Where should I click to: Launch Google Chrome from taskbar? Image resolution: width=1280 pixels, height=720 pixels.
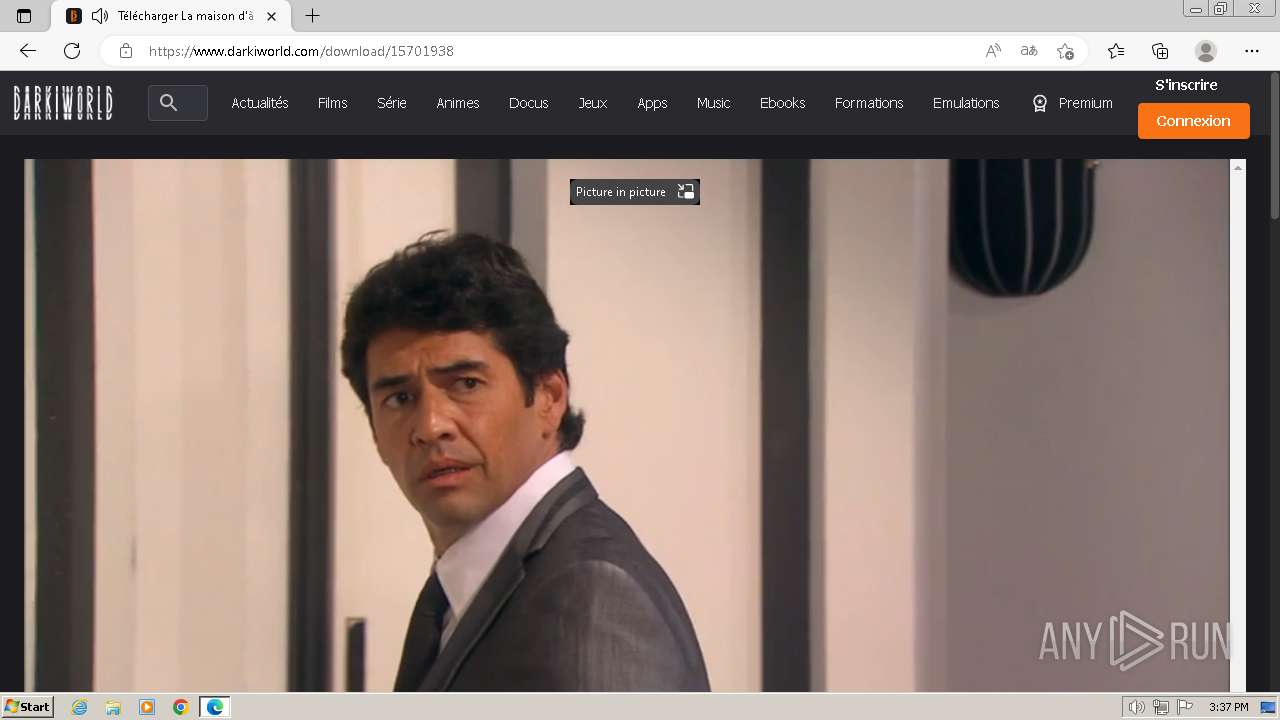(x=181, y=707)
